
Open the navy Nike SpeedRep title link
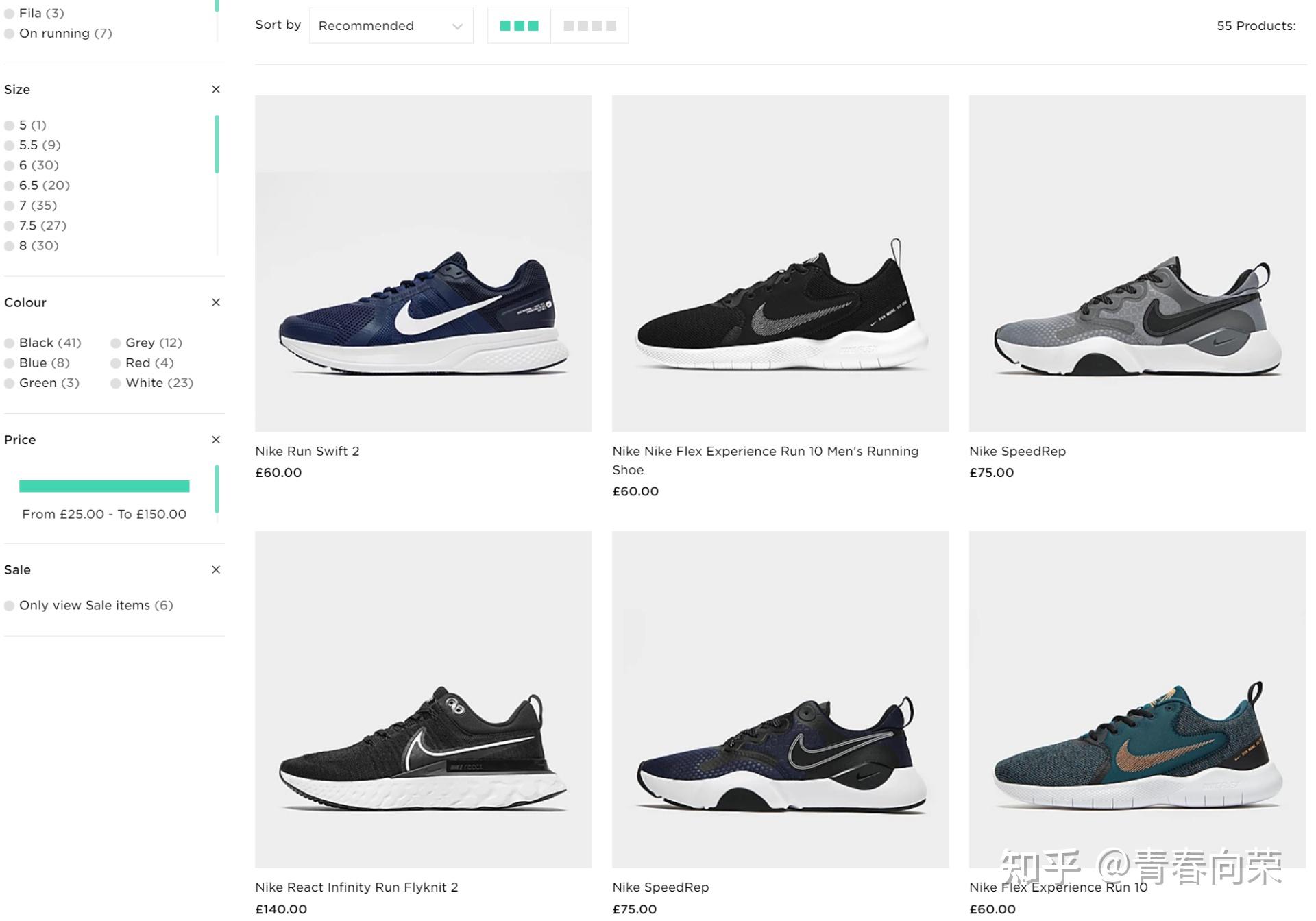tap(661, 887)
